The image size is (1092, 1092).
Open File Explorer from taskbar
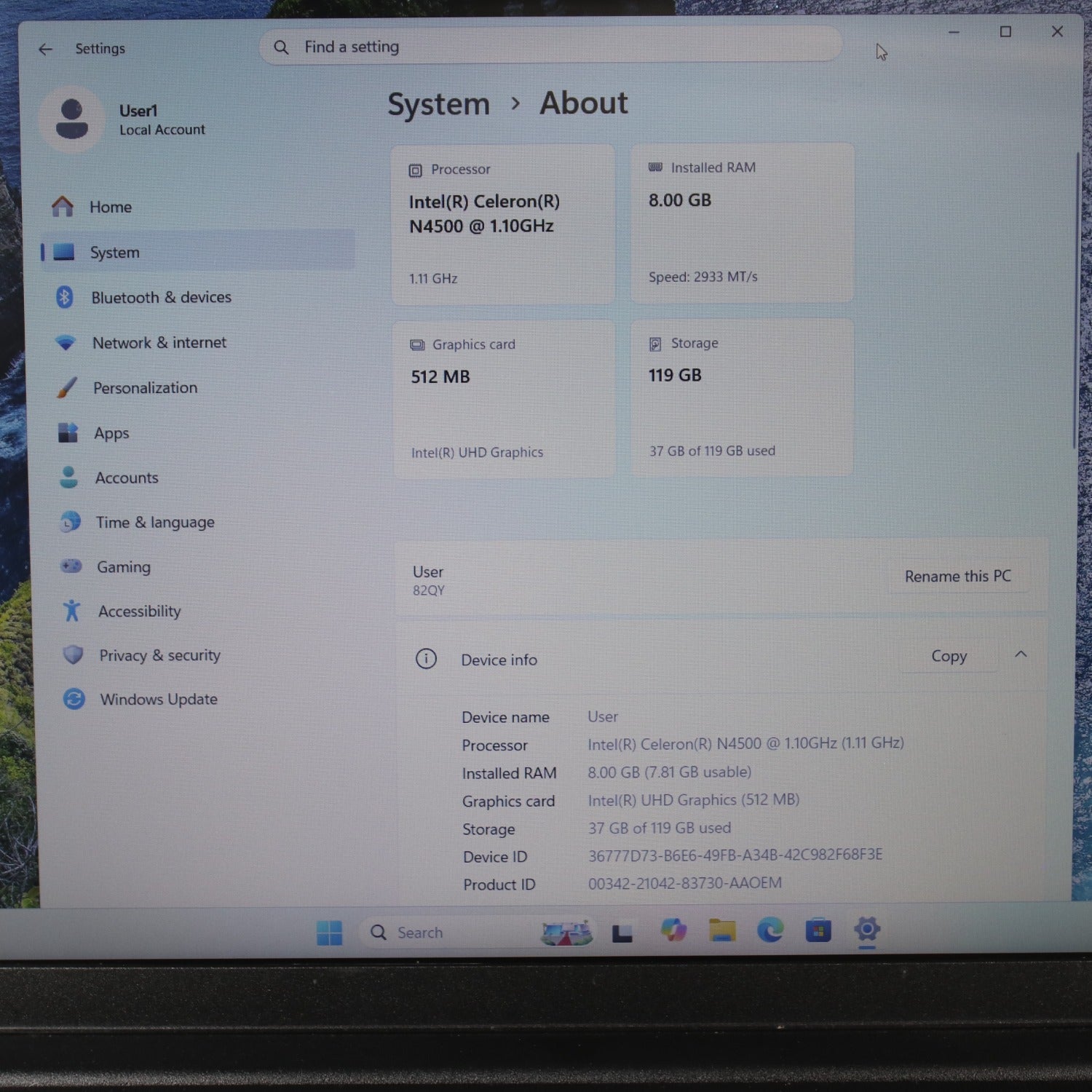click(x=722, y=930)
